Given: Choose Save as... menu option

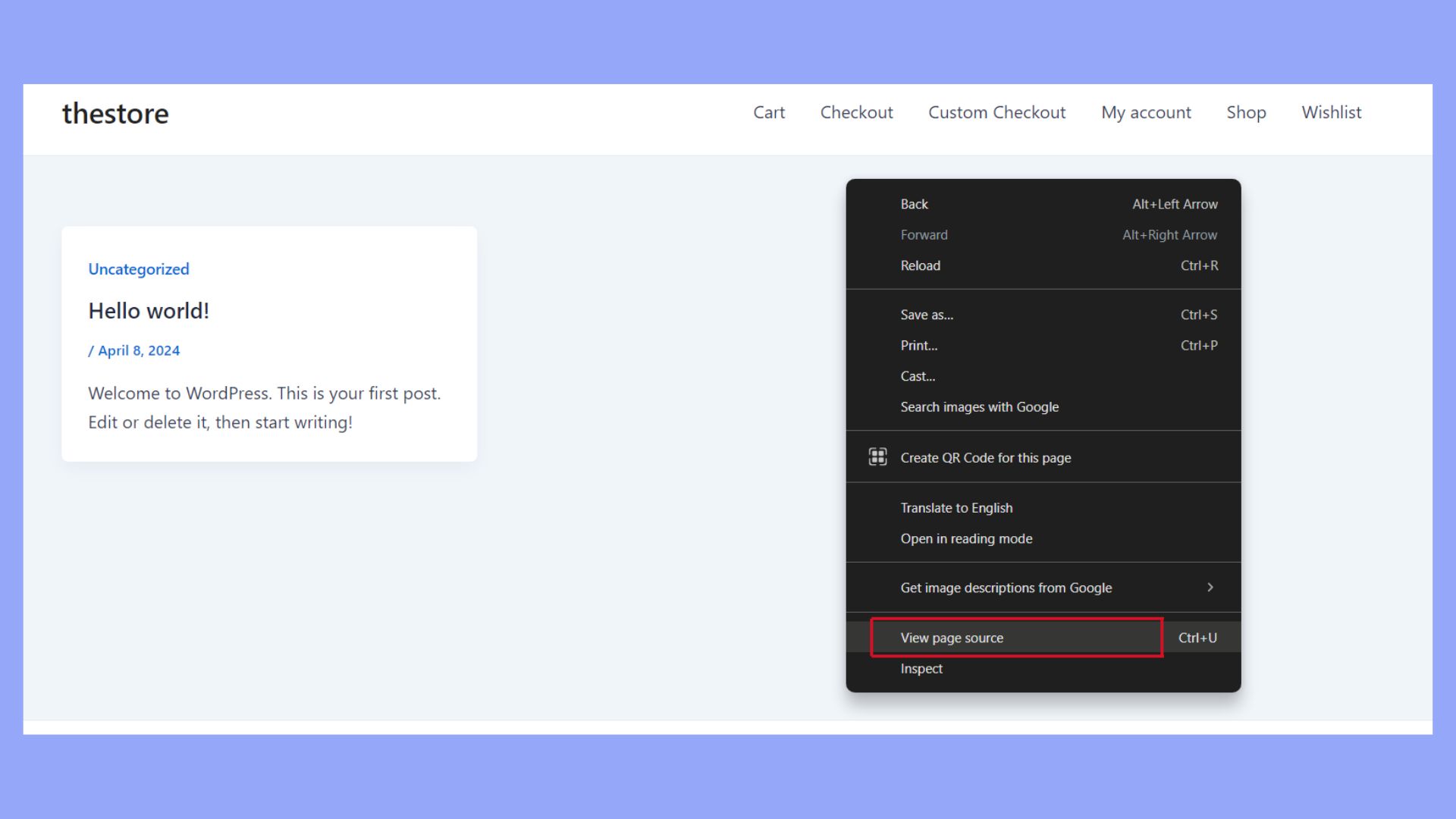Looking at the screenshot, I should 926,315.
